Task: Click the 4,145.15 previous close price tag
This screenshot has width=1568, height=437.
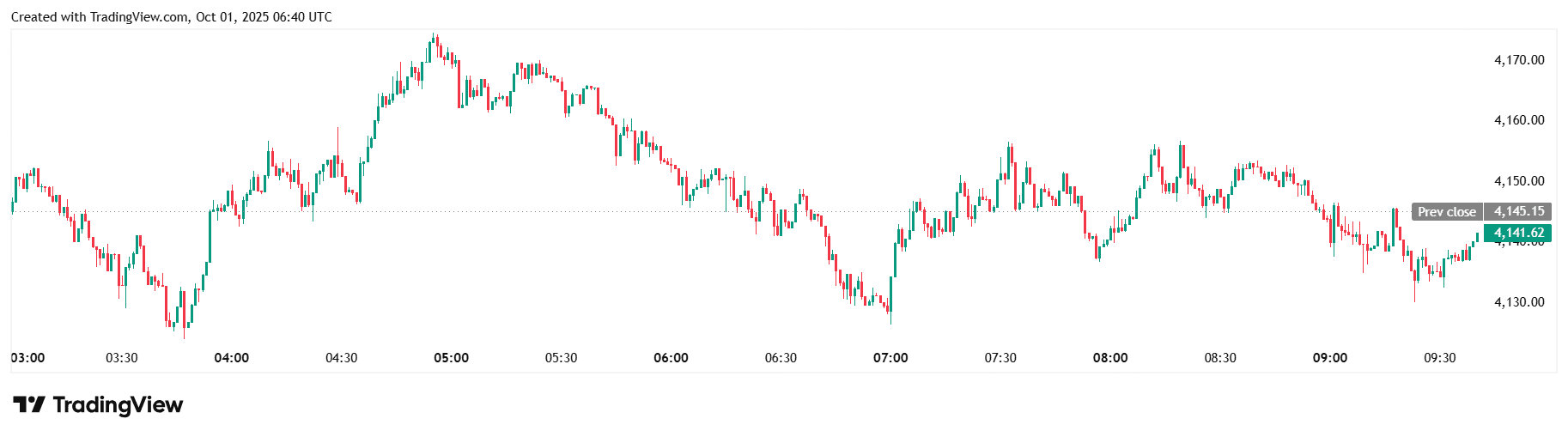Action: (x=1518, y=211)
